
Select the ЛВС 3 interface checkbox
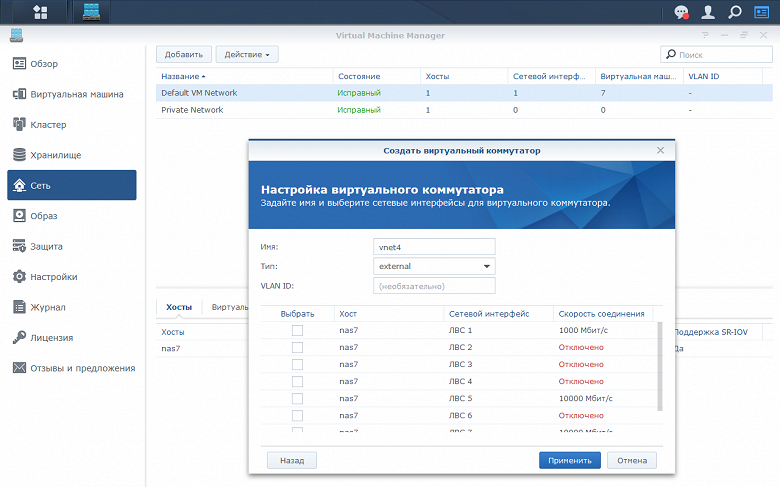coord(297,364)
